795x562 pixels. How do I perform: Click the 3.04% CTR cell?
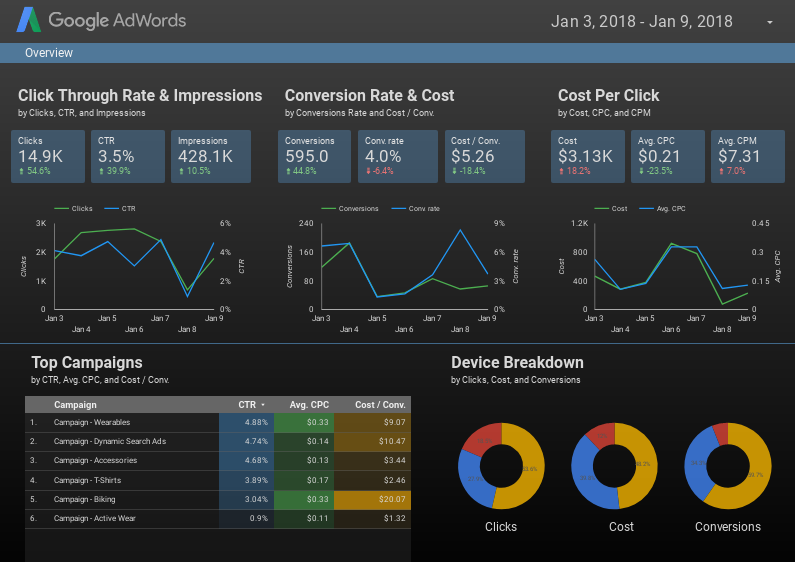pos(246,500)
